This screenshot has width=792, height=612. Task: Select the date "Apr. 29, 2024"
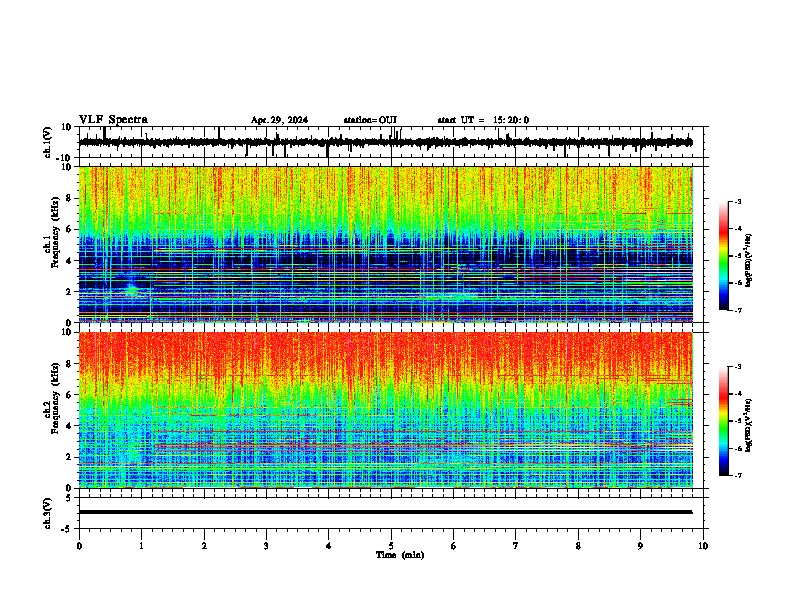pos(279,120)
